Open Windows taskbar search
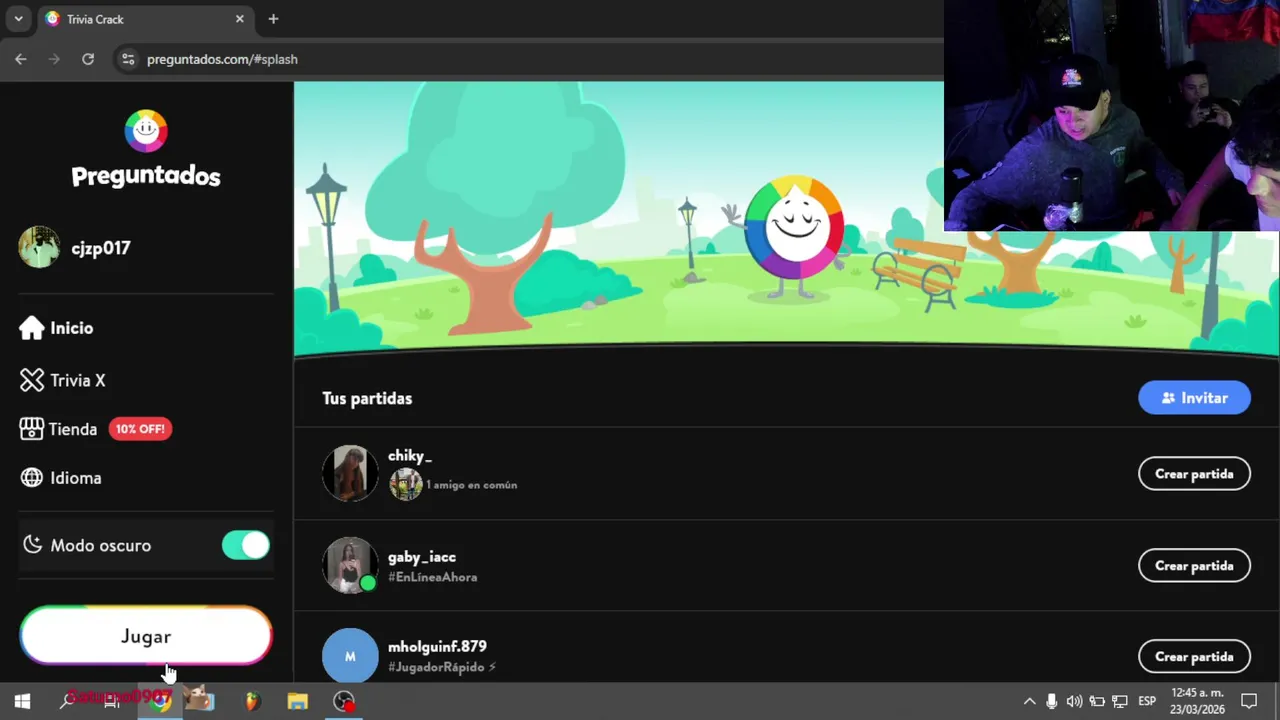1280x720 pixels. [66, 701]
